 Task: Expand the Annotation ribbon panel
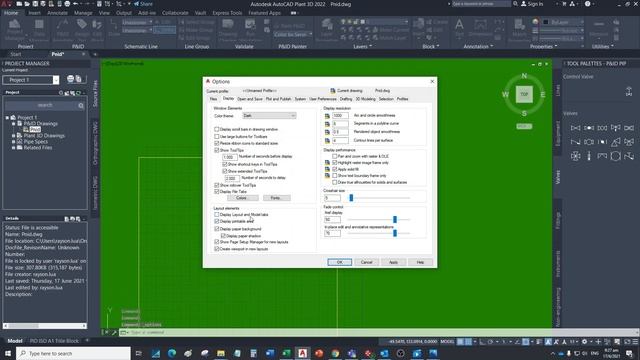[478, 47]
